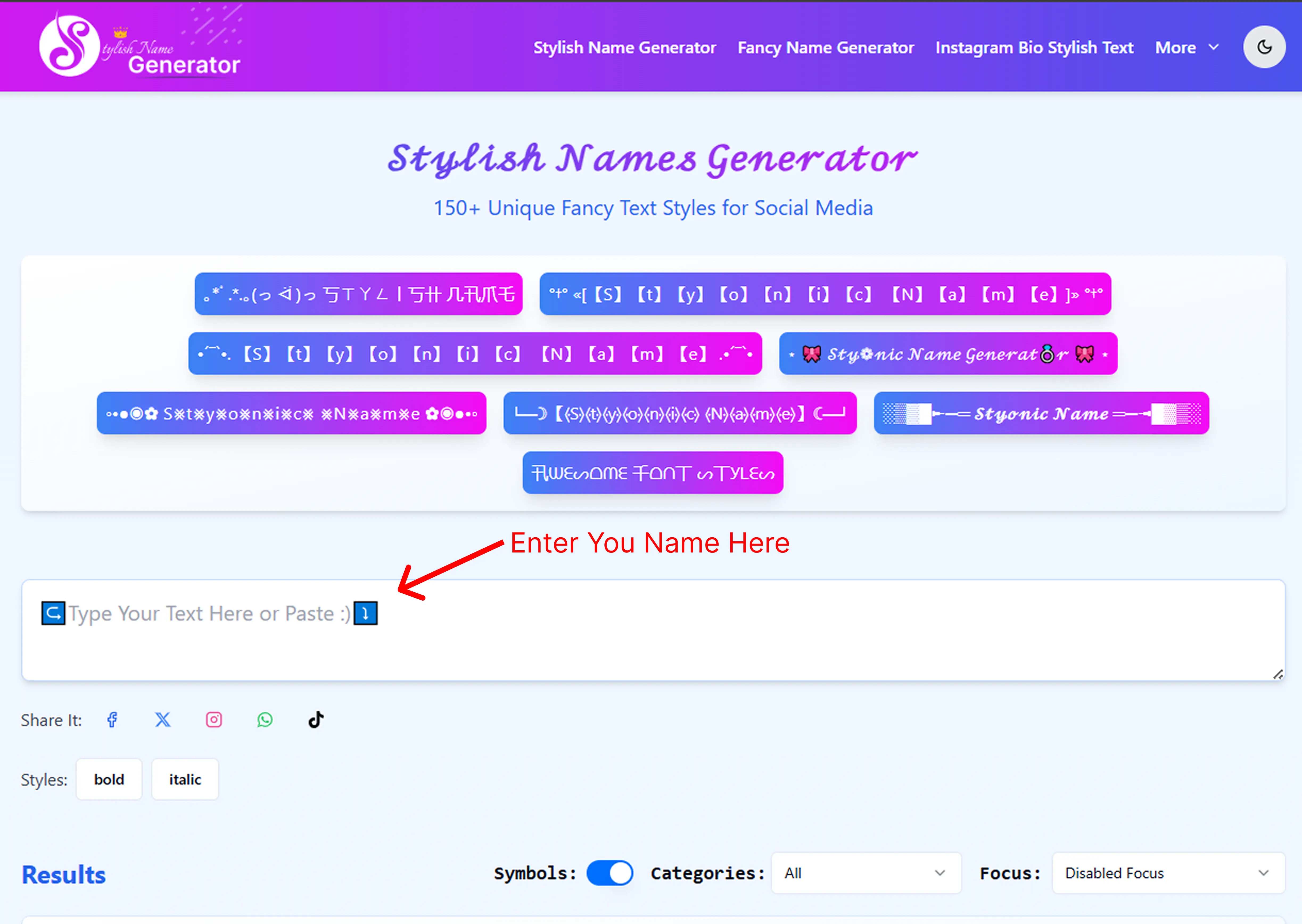Share on TikTok icon
Viewport: 1302px width, 924px height.
coord(316,720)
